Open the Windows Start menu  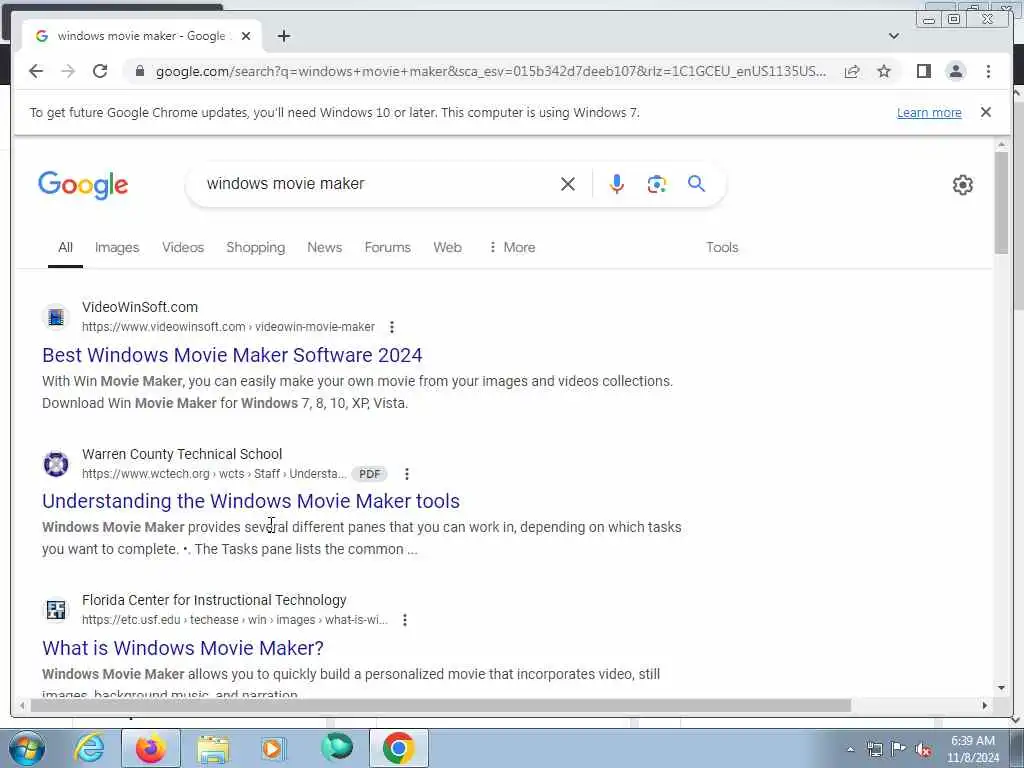[x=27, y=748]
